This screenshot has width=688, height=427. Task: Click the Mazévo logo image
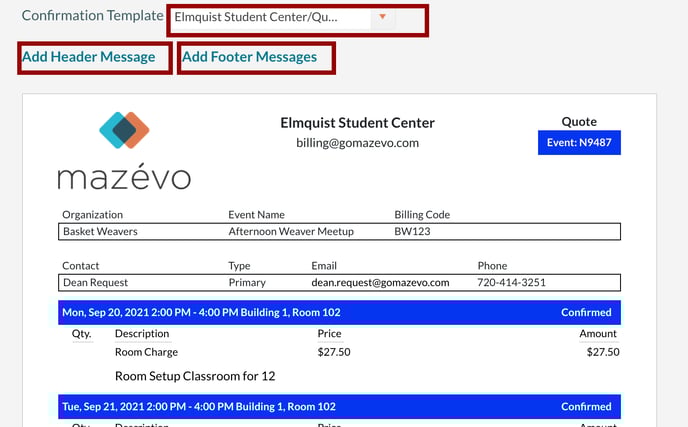click(124, 150)
